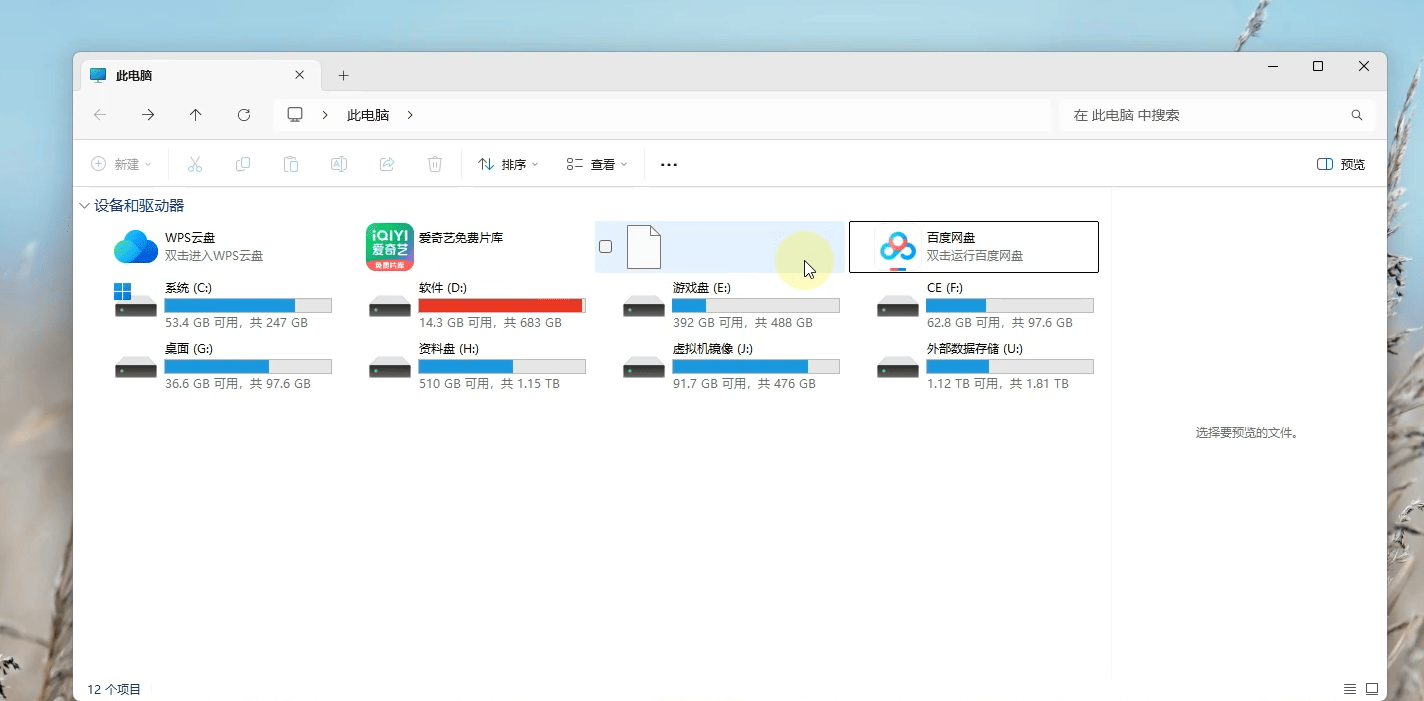Open the 排序 sort dropdown
1424x701 pixels.
(508, 164)
